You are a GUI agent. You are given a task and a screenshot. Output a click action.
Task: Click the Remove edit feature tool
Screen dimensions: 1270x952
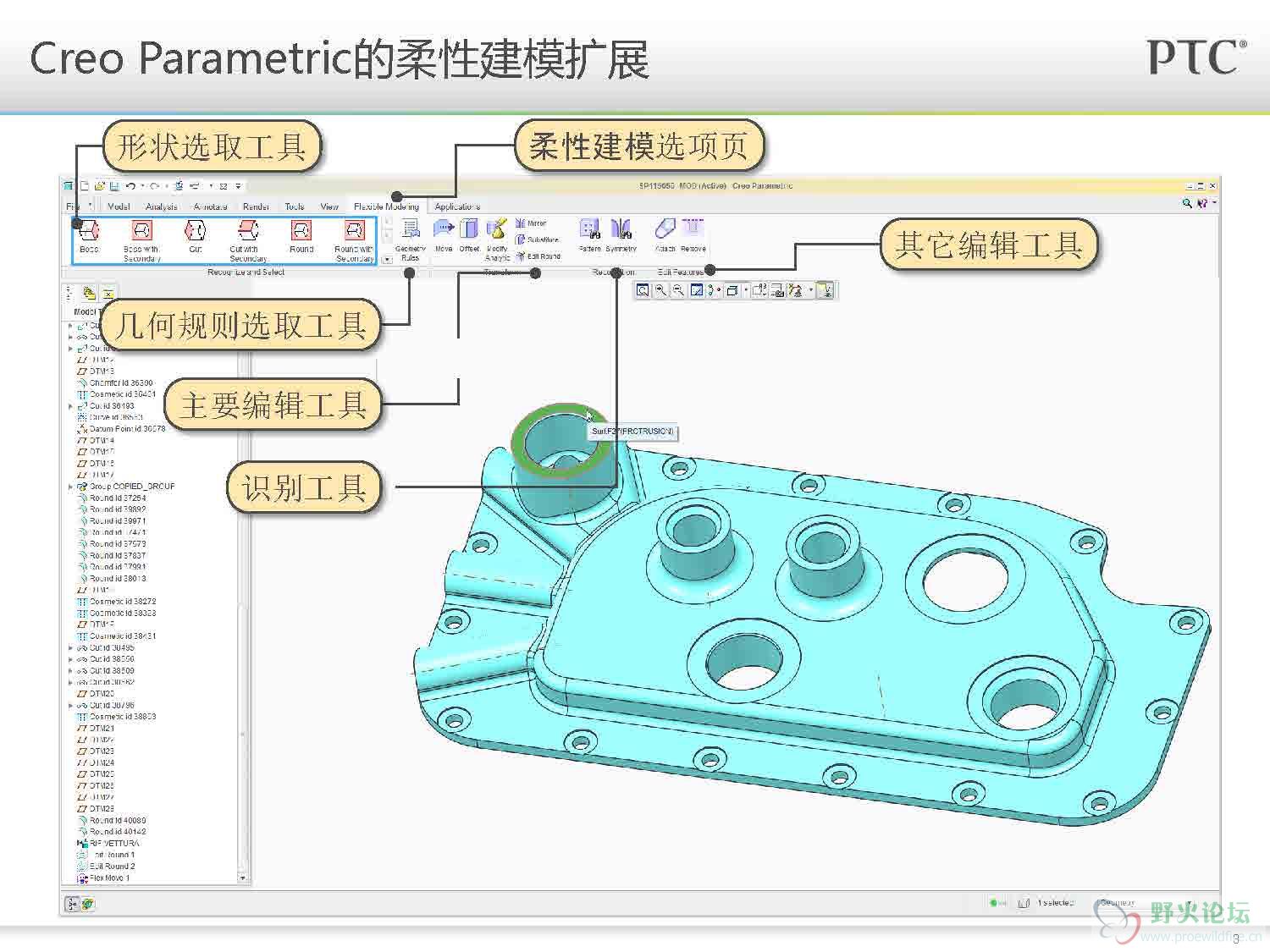click(693, 235)
